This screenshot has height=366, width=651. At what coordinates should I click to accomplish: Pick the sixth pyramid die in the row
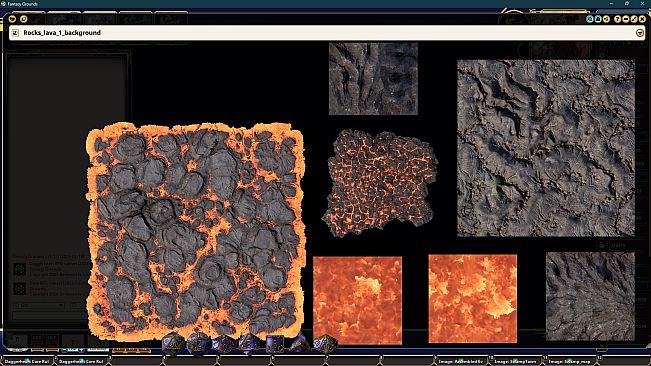[x=300, y=344]
